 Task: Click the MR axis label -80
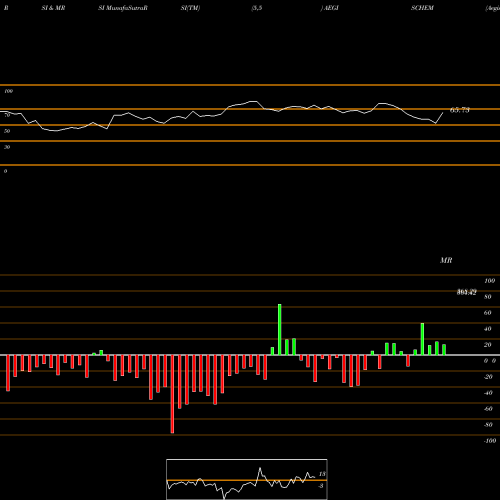[x=488, y=425]
